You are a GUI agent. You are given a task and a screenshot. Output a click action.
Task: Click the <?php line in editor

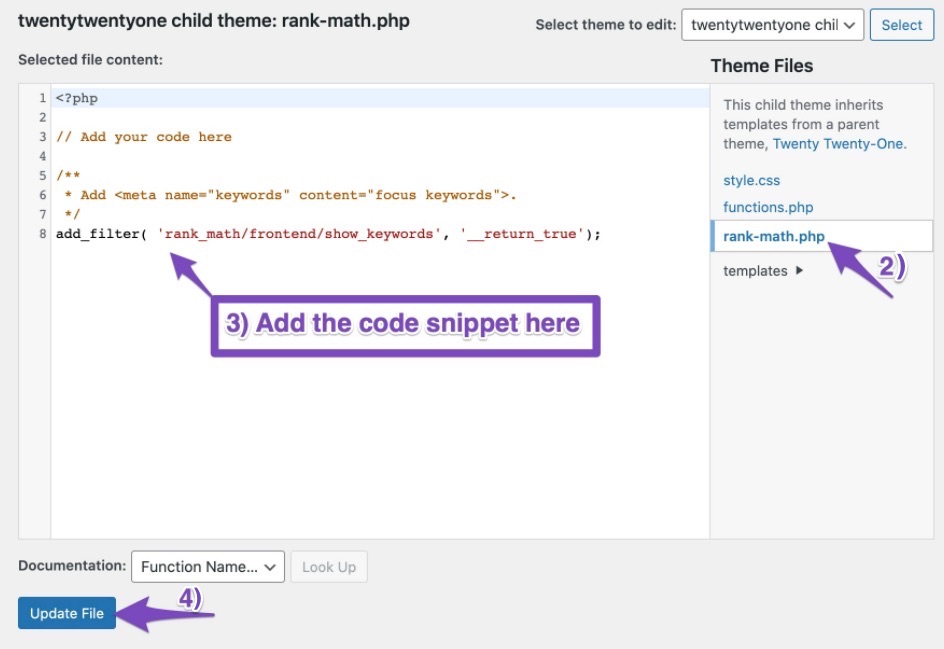(x=77, y=98)
